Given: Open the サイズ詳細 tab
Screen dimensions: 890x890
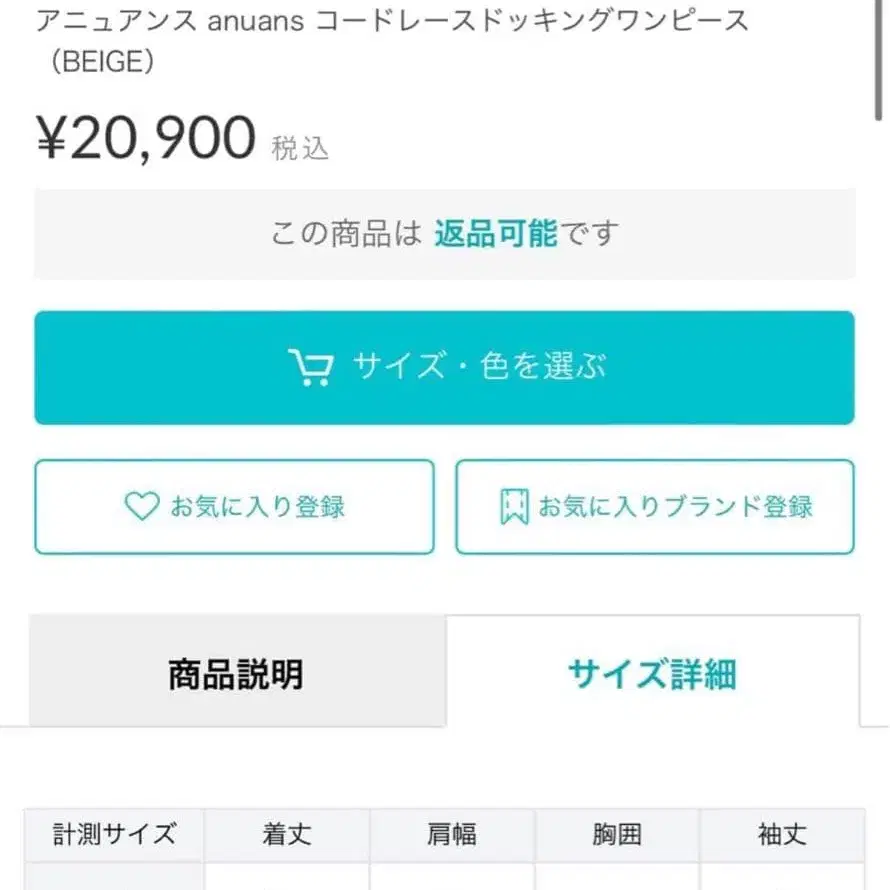Looking at the screenshot, I should [653, 674].
